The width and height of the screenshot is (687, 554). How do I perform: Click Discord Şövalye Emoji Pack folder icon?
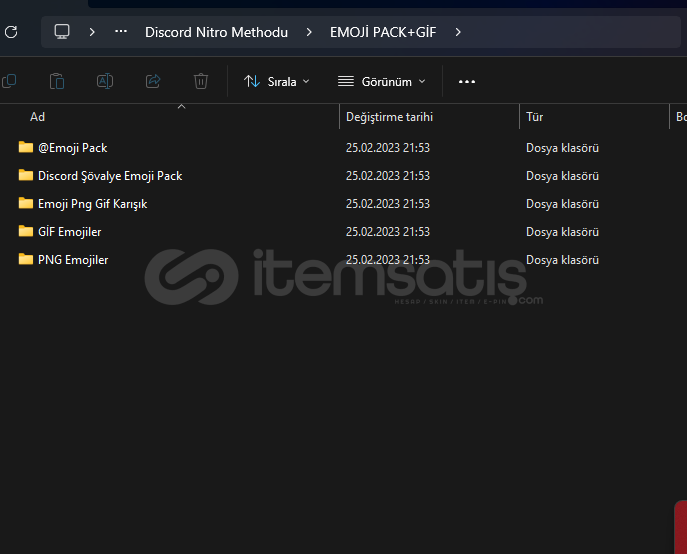pyautogui.click(x=26, y=175)
